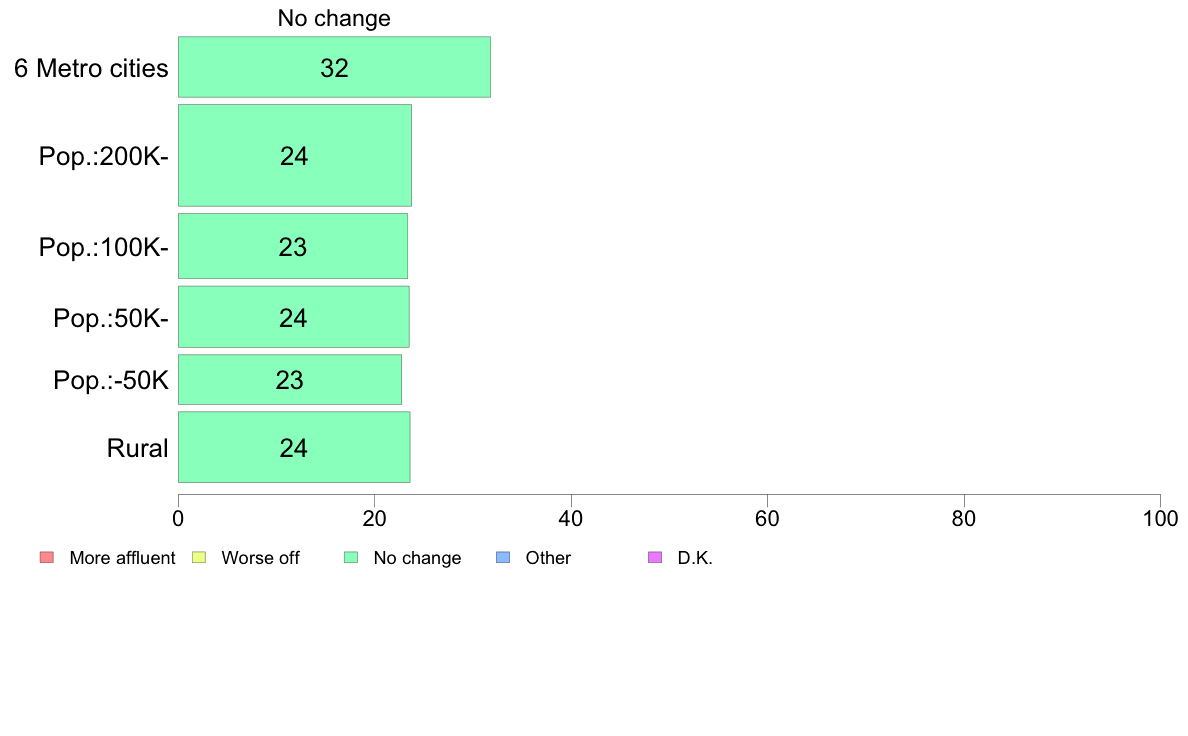This screenshot has width=1188, height=736.
Task: Click the D.K. legend label text
Action: (695, 558)
